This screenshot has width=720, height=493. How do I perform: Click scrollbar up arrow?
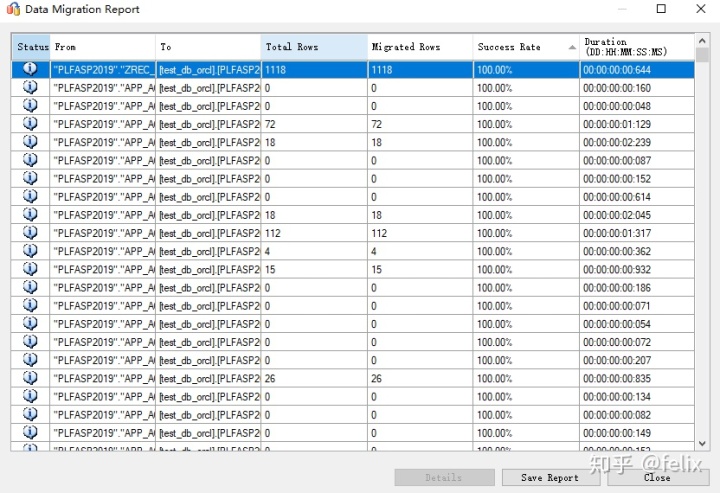[702, 41]
